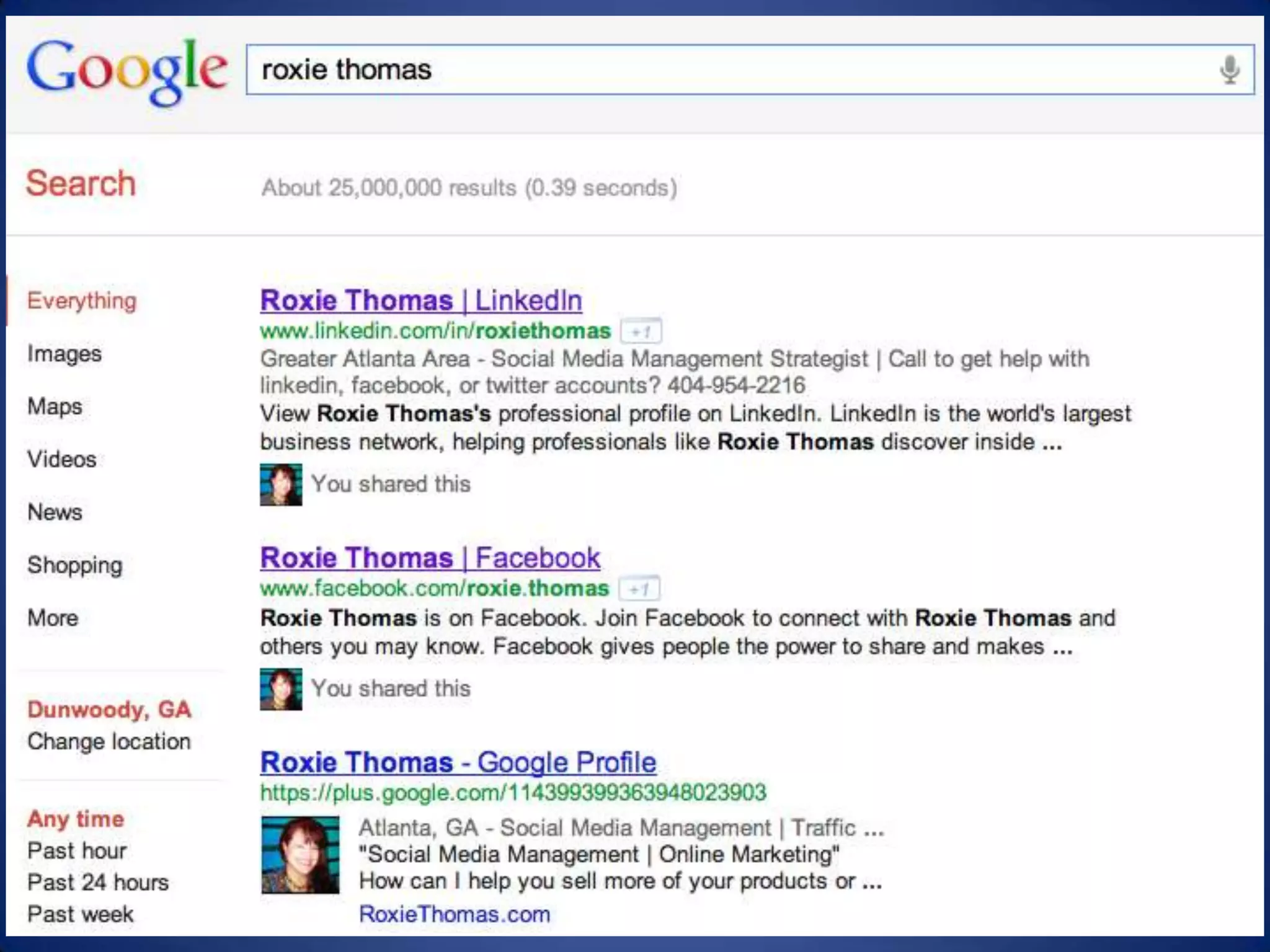Filter results to Past week
The image size is (1270, 952).
point(80,914)
